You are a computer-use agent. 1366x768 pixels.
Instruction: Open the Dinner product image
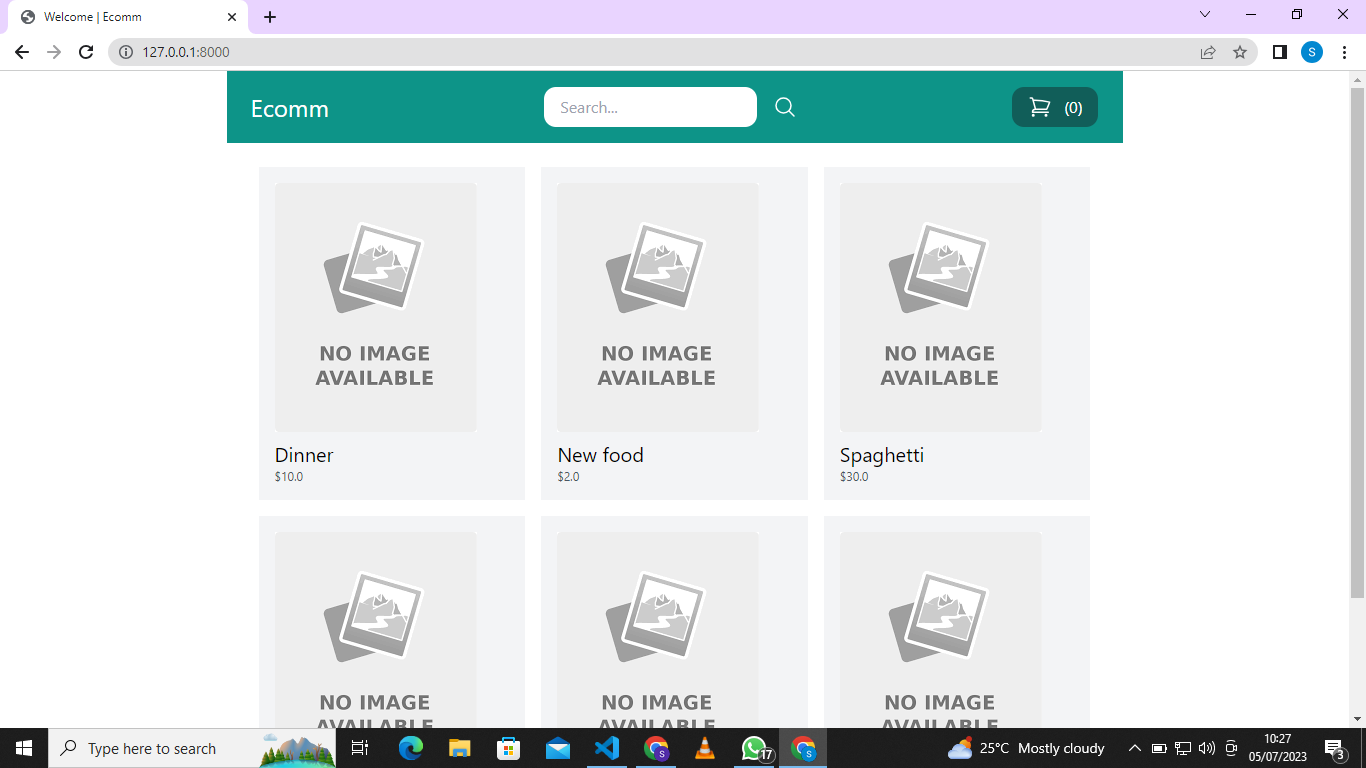pos(376,307)
